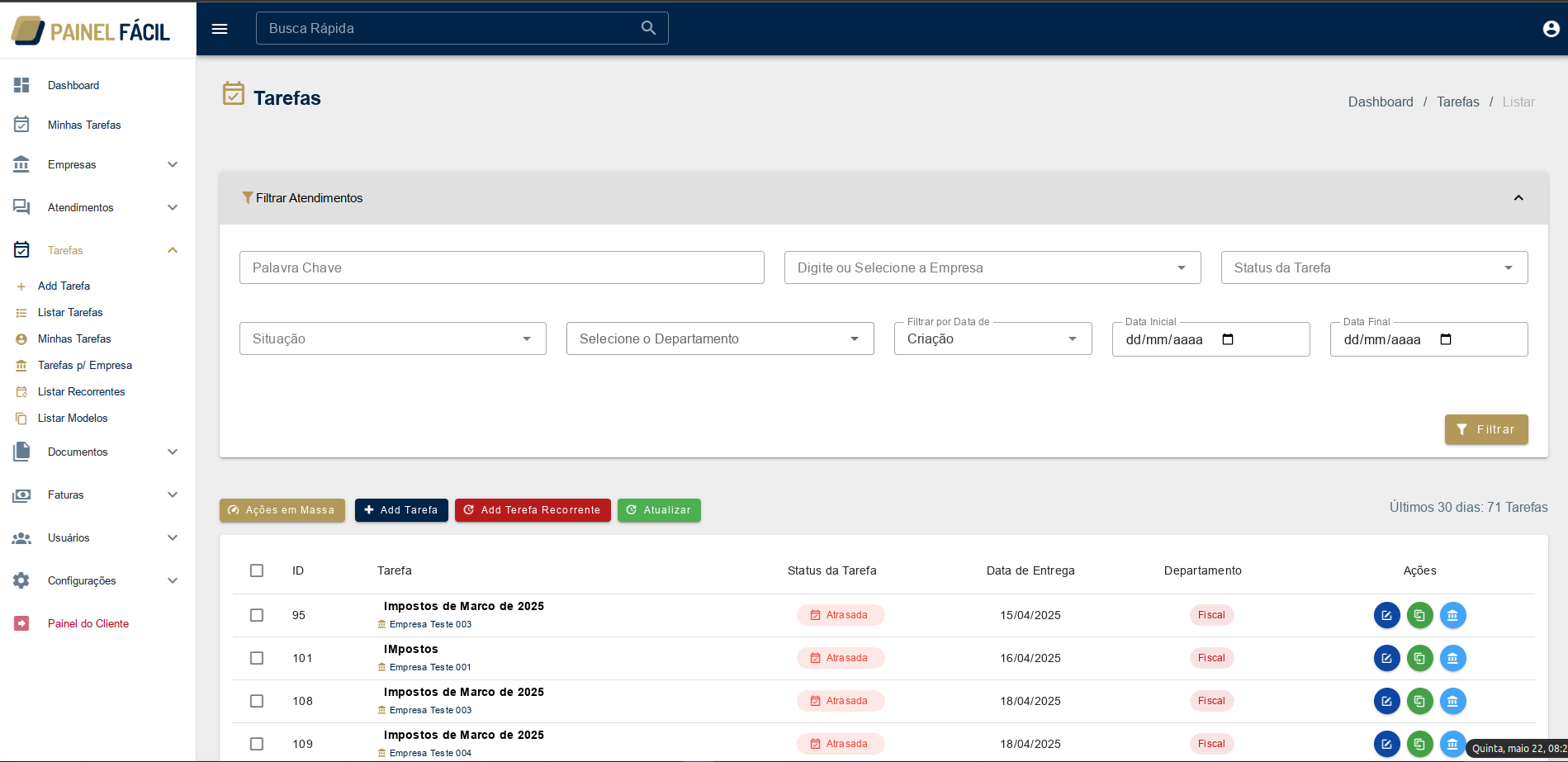The image size is (1568, 762).
Task: Click the Documentos sidebar icon
Action: pos(21,452)
